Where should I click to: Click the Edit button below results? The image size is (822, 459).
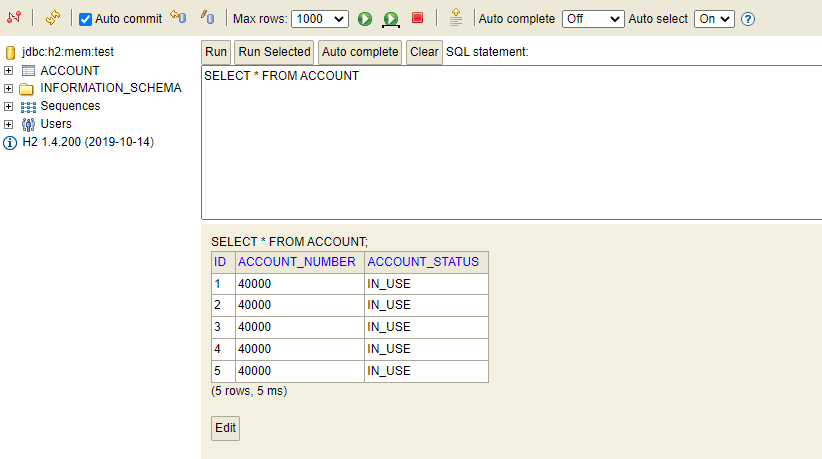point(225,428)
